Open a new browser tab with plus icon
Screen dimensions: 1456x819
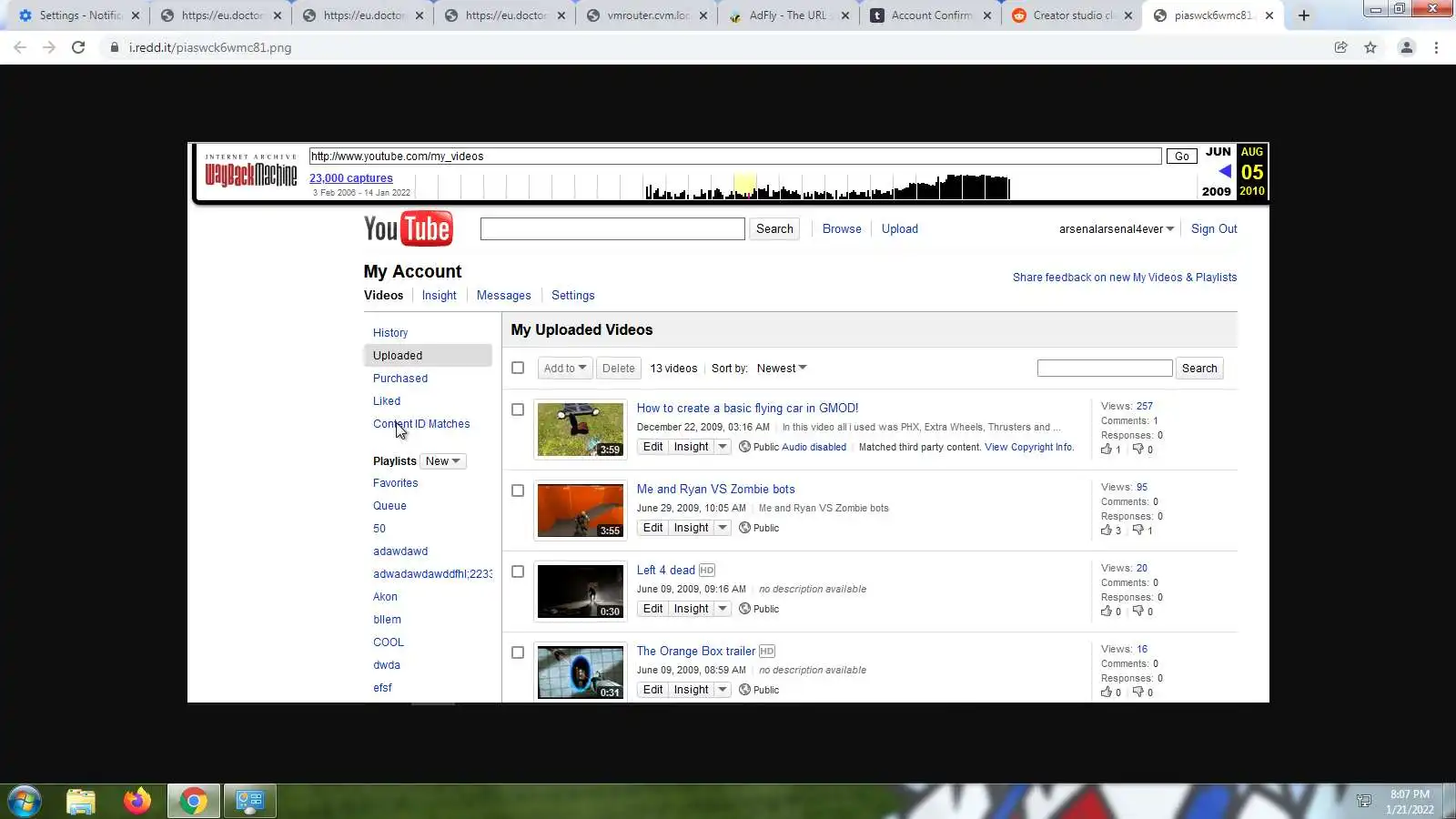point(1304,15)
